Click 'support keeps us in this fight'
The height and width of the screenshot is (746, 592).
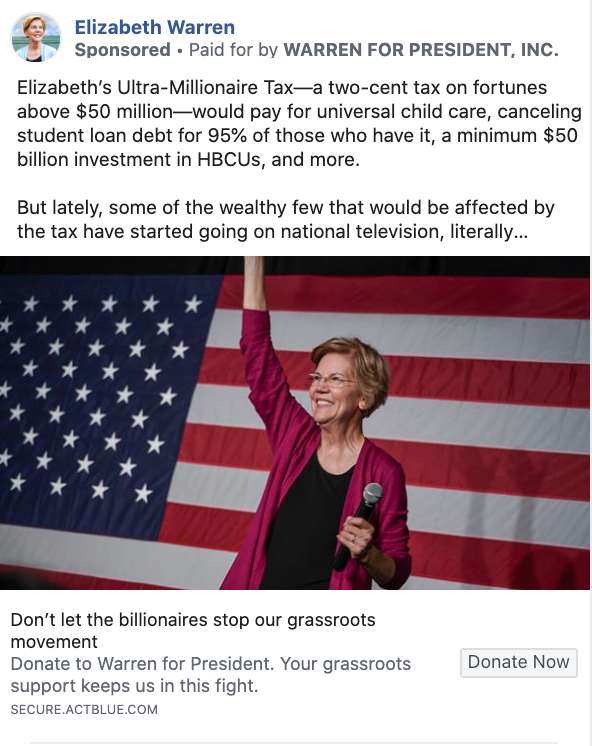tap(134, 686)
